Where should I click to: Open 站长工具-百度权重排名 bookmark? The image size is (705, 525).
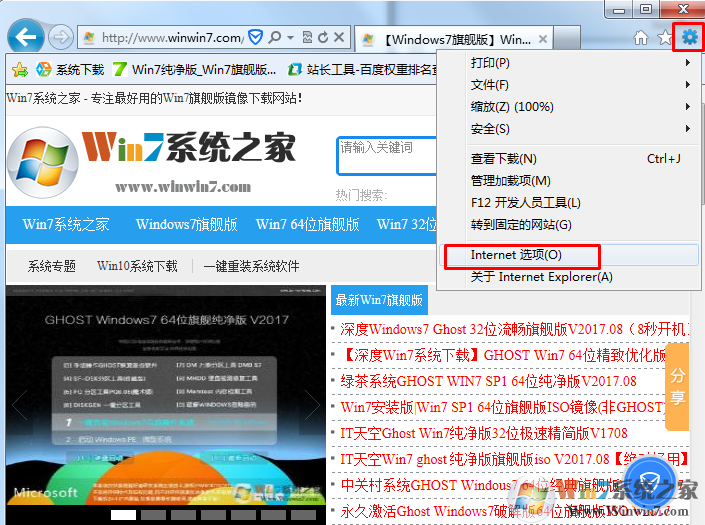[362, 70]
